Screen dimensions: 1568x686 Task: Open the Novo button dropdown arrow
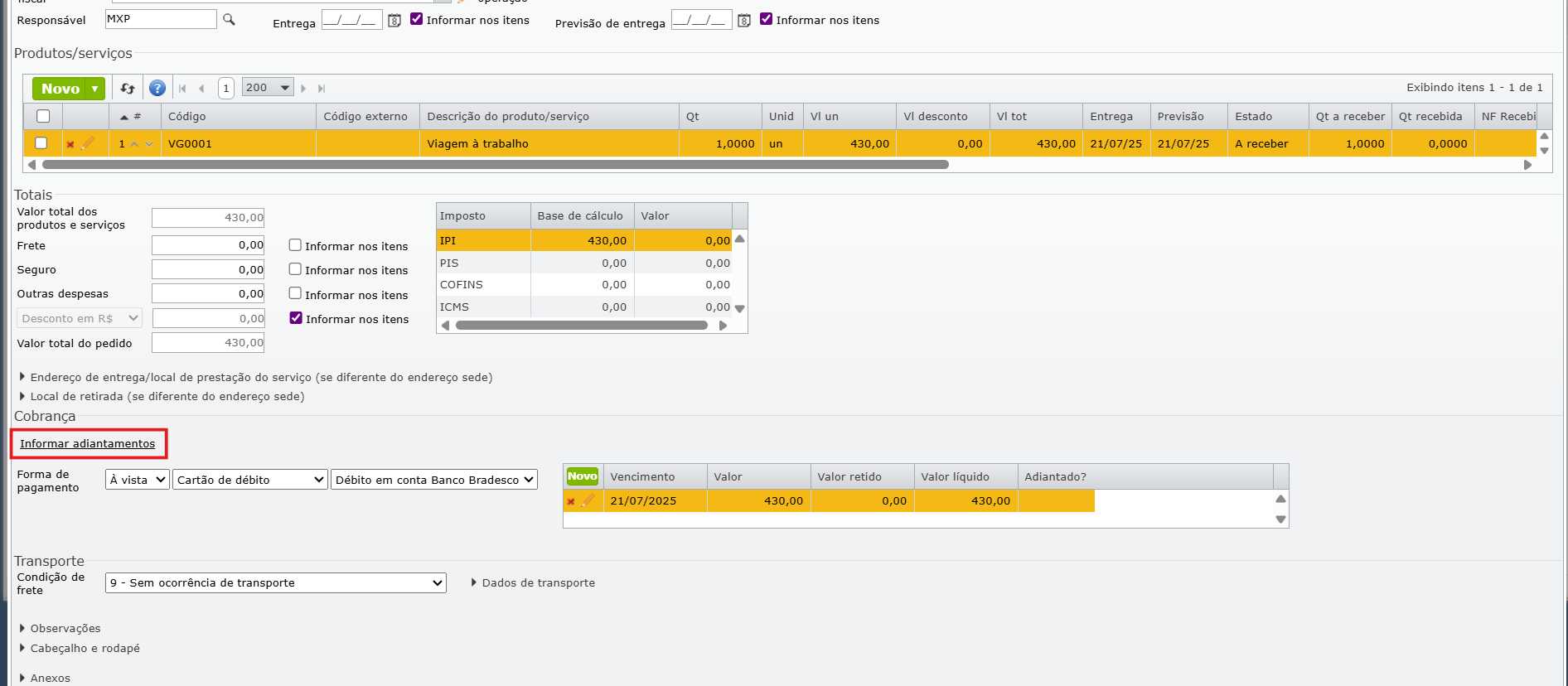coord(95,89)
